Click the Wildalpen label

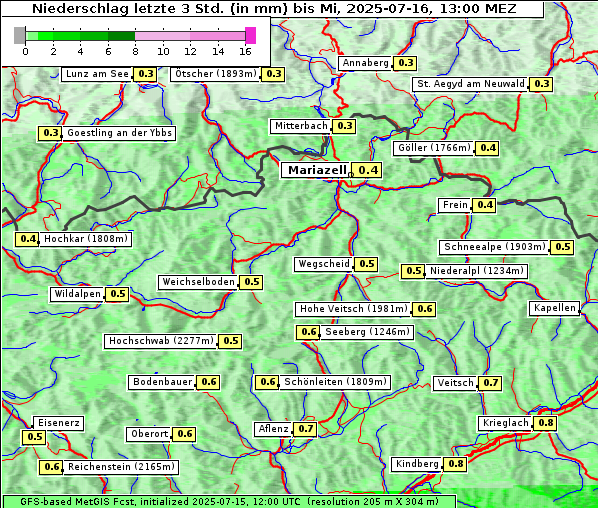point(77,294)
